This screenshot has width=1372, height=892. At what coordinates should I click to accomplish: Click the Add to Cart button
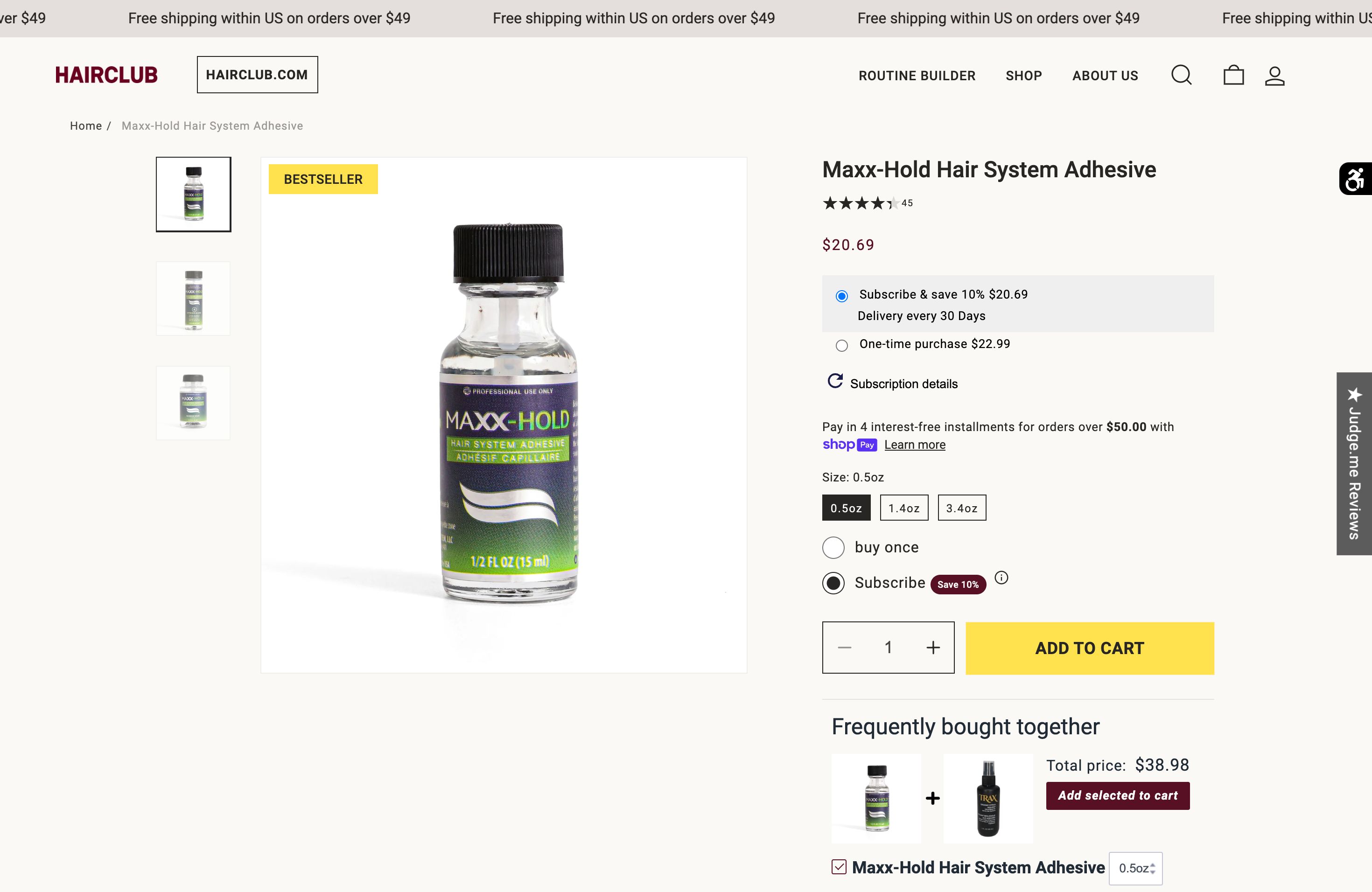1089,648
